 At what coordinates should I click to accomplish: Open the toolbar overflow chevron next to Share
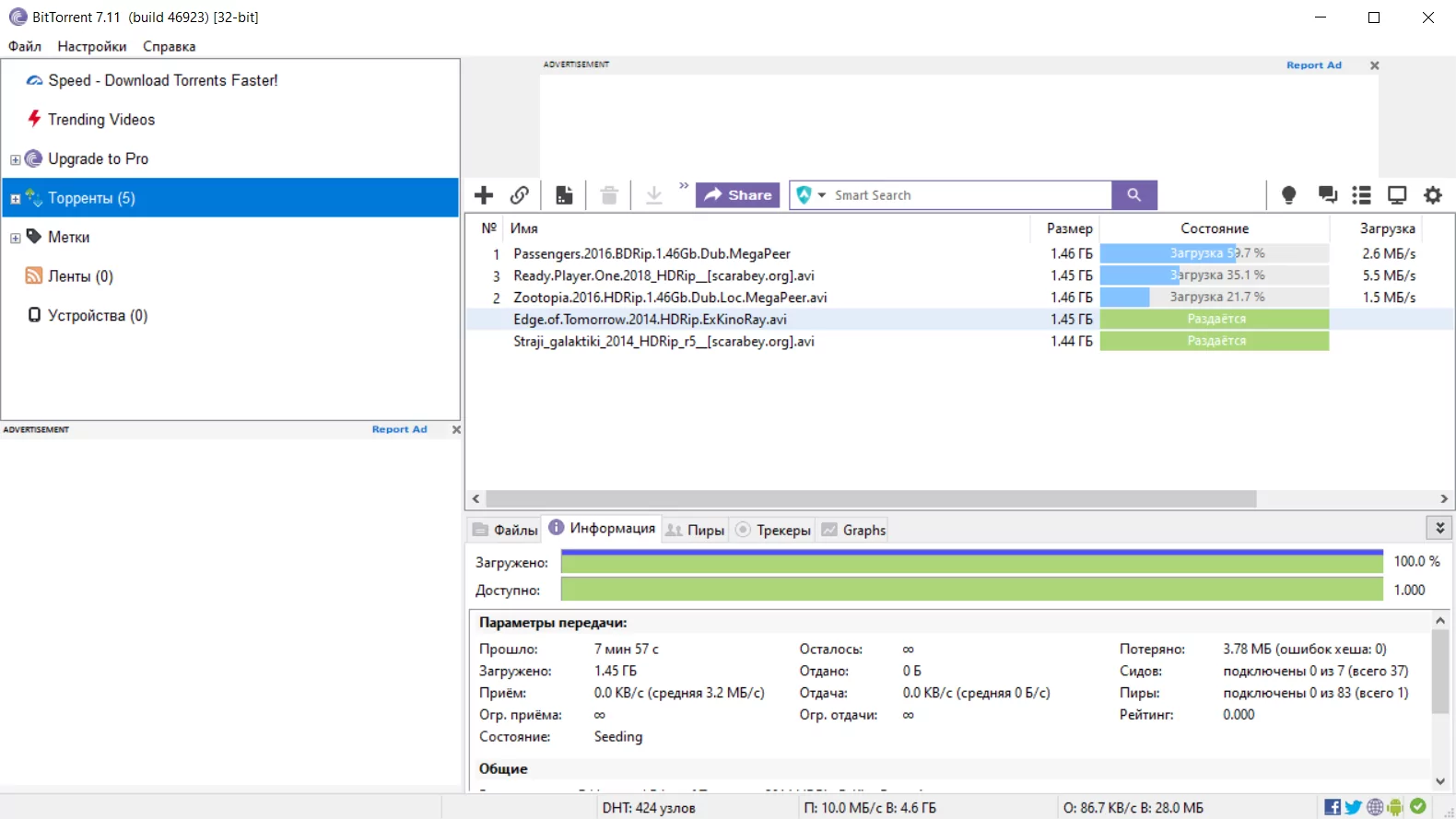[684, 186]
